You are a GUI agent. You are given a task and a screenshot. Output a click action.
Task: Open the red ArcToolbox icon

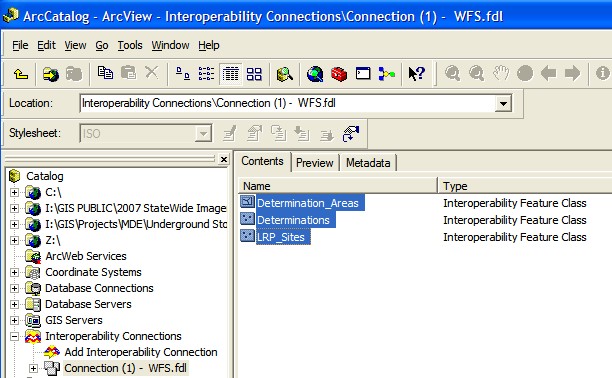[x=339, y=73]
